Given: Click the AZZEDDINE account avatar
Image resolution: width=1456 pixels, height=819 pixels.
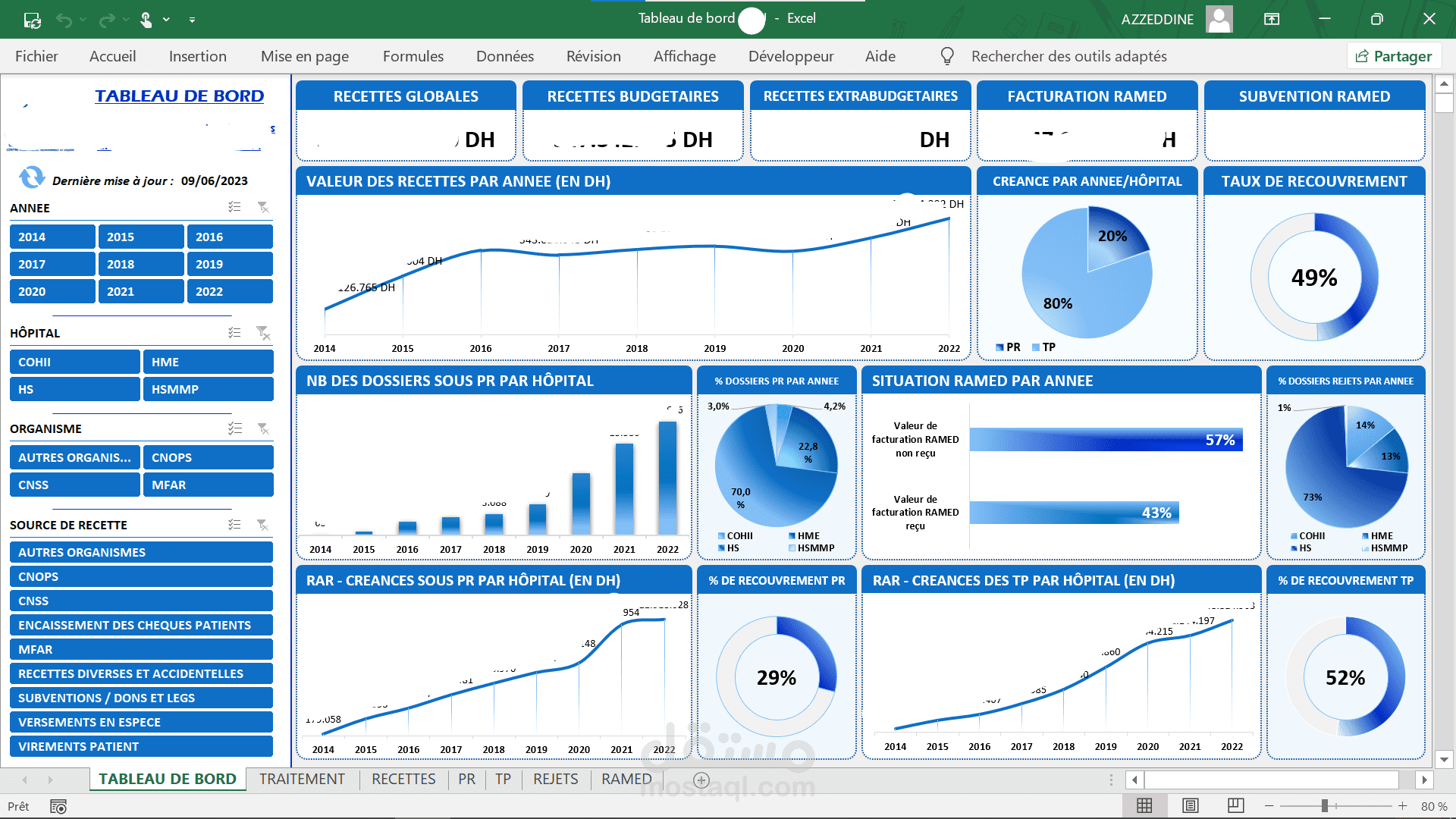Looking at the screenshot, I should (x=1219, y=19).
